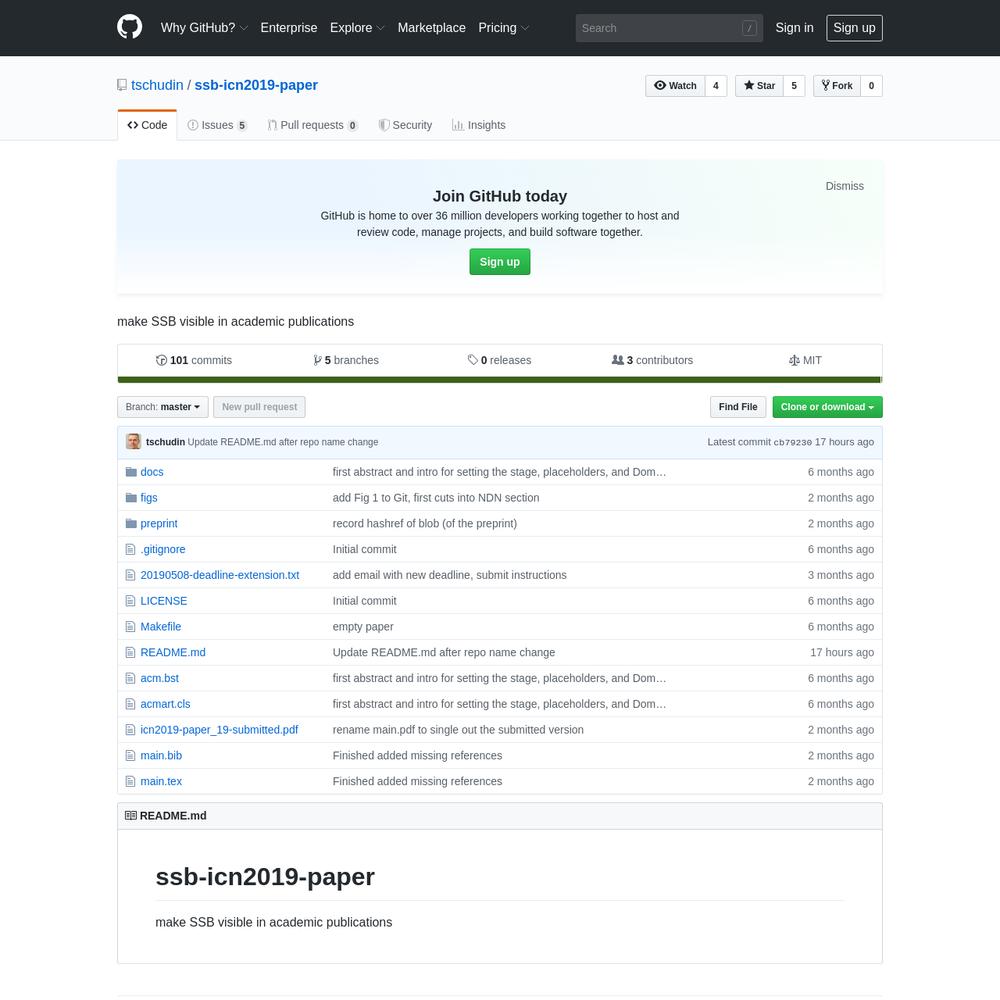Click the Sign in link
This screenshot has width=1000, height=1000.
coord(794,28)
